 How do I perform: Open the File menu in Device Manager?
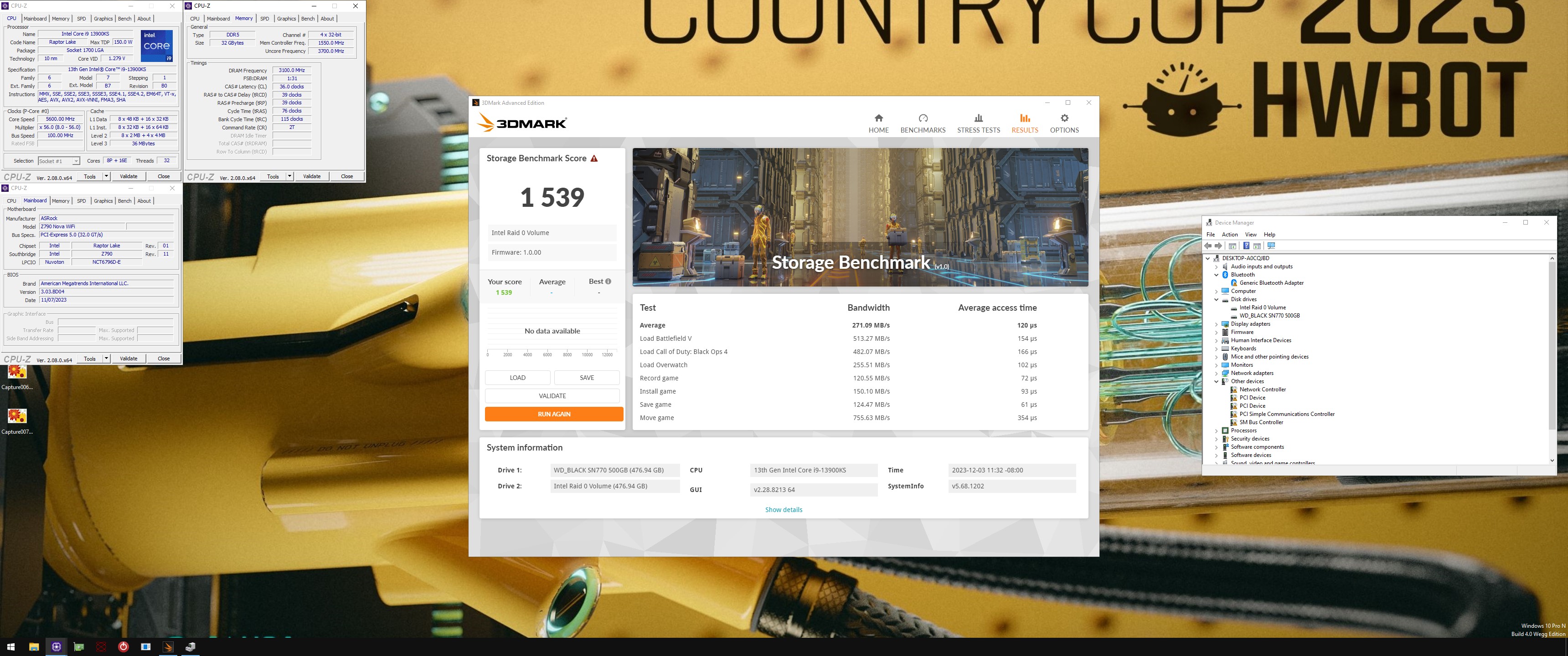click(1211, 235)
